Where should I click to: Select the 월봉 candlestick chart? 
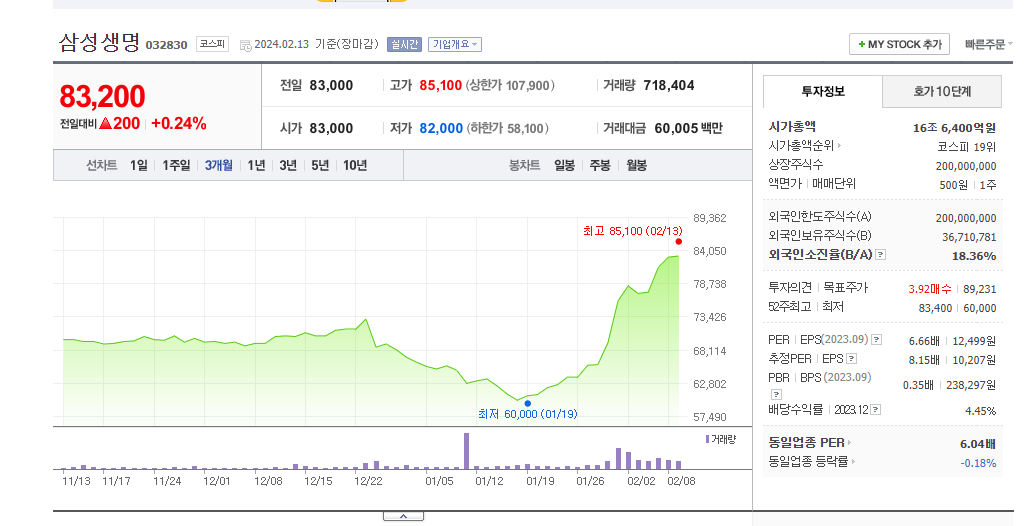[x=636, y=165]
